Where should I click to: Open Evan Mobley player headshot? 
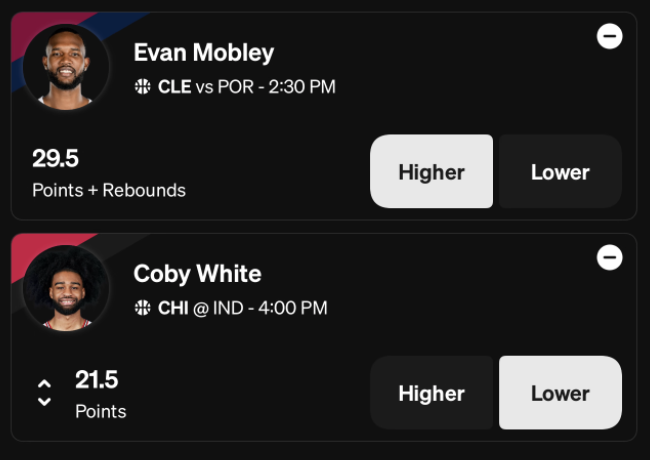coord(66,67)
